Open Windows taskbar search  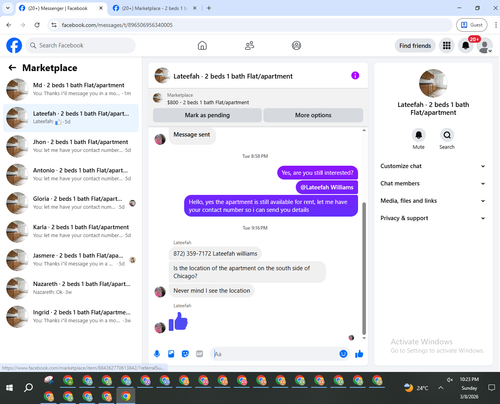coord(28,388)
